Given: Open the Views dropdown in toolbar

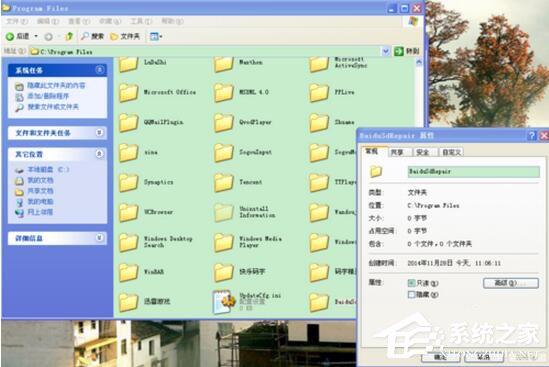Looking at the screenshot, I should click(155, 36).
